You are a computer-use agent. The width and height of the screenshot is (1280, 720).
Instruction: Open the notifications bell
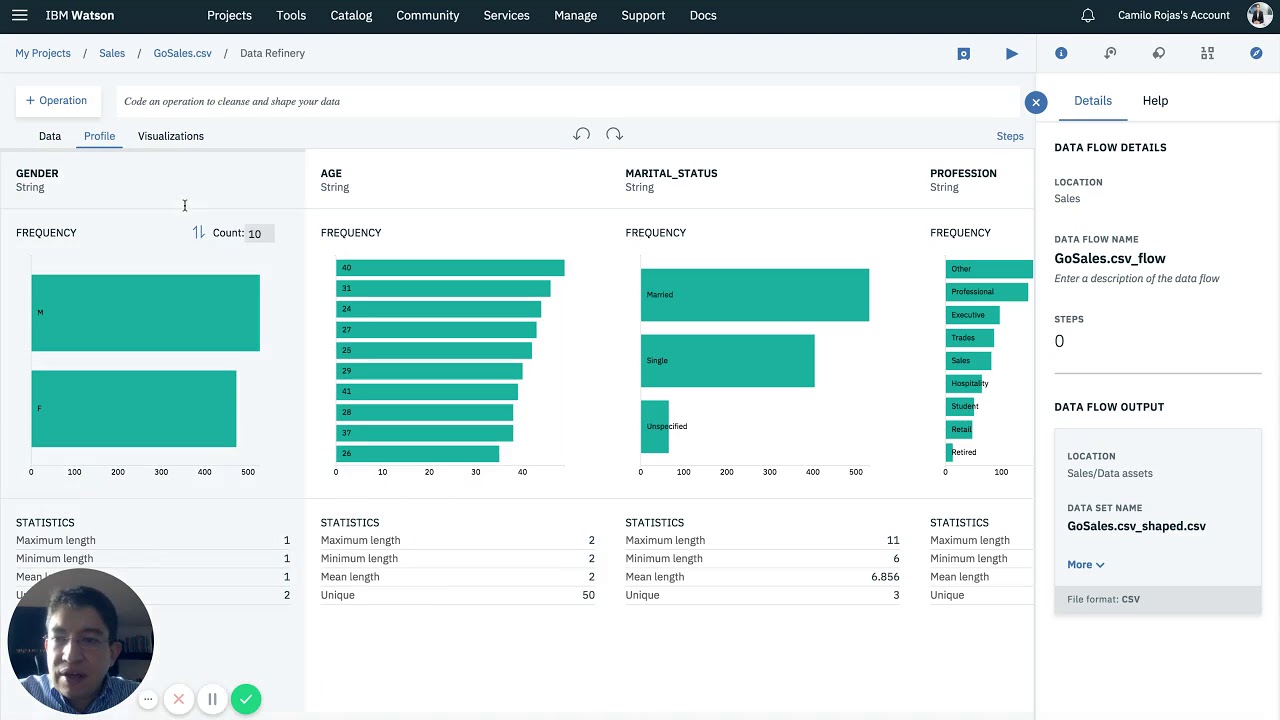click(1088, 15)
